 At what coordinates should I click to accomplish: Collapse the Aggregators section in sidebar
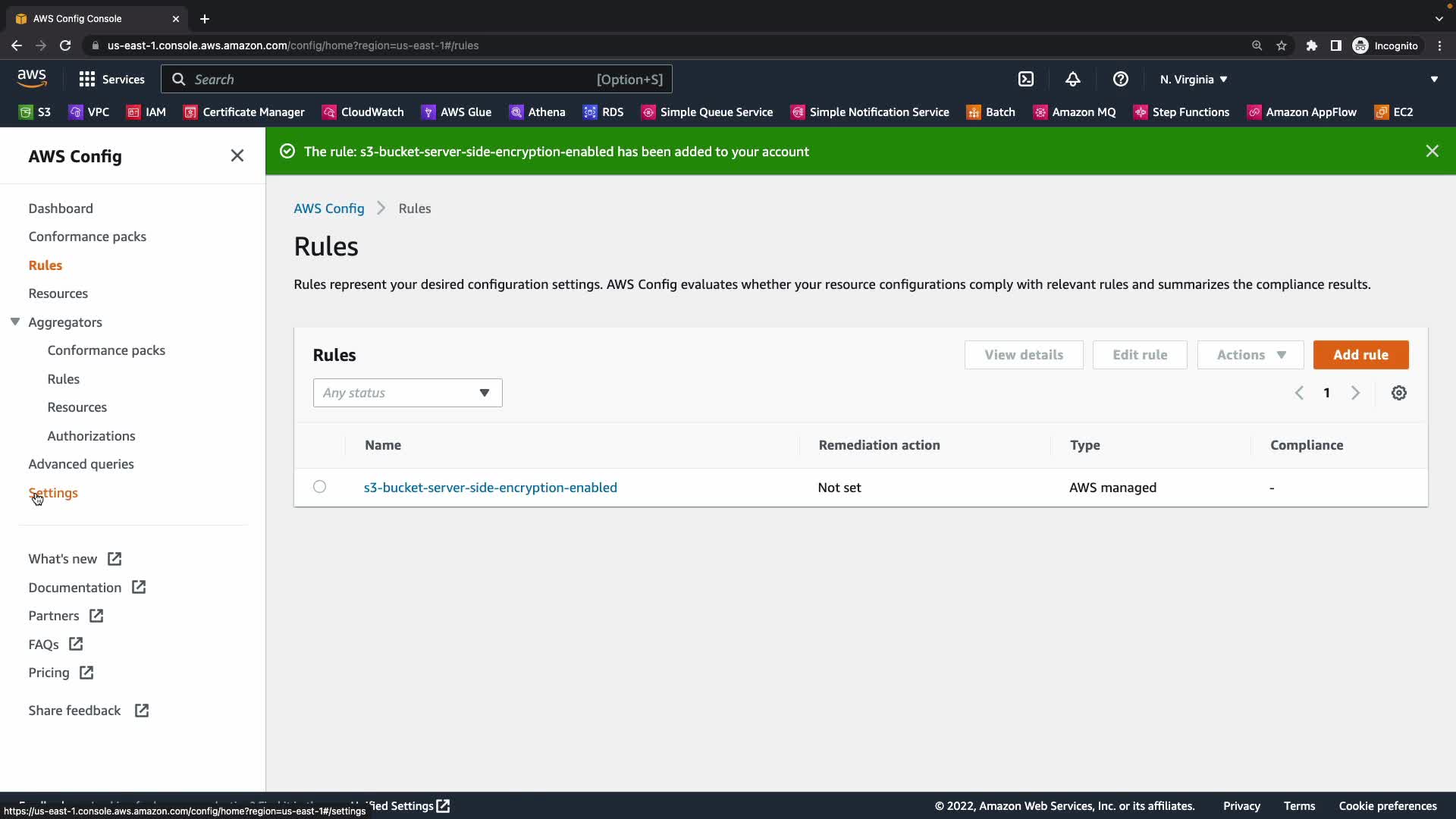click(x=15, y=322)
